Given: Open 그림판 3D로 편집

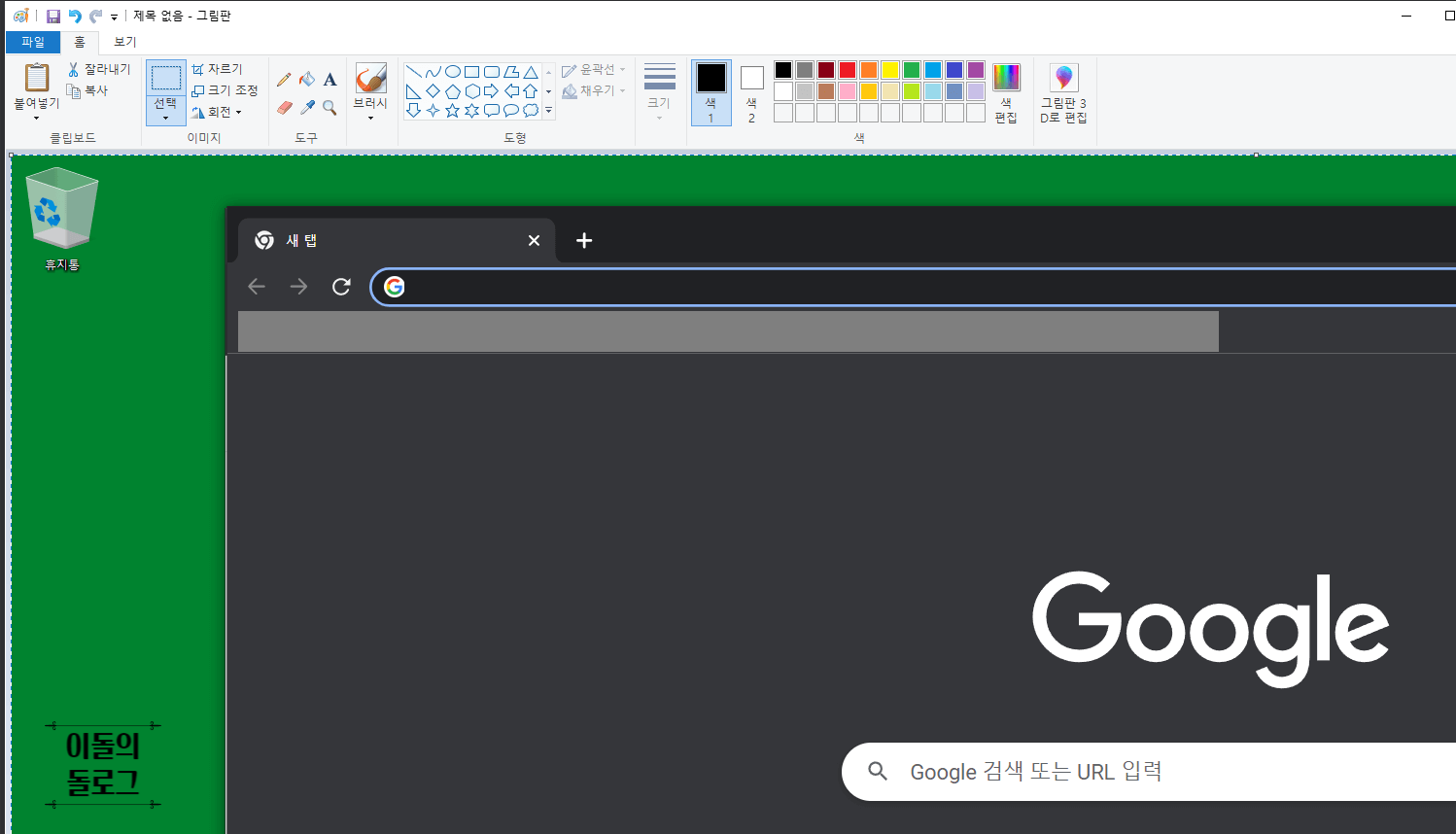Looking at the screenshot, I should 1063,93.
